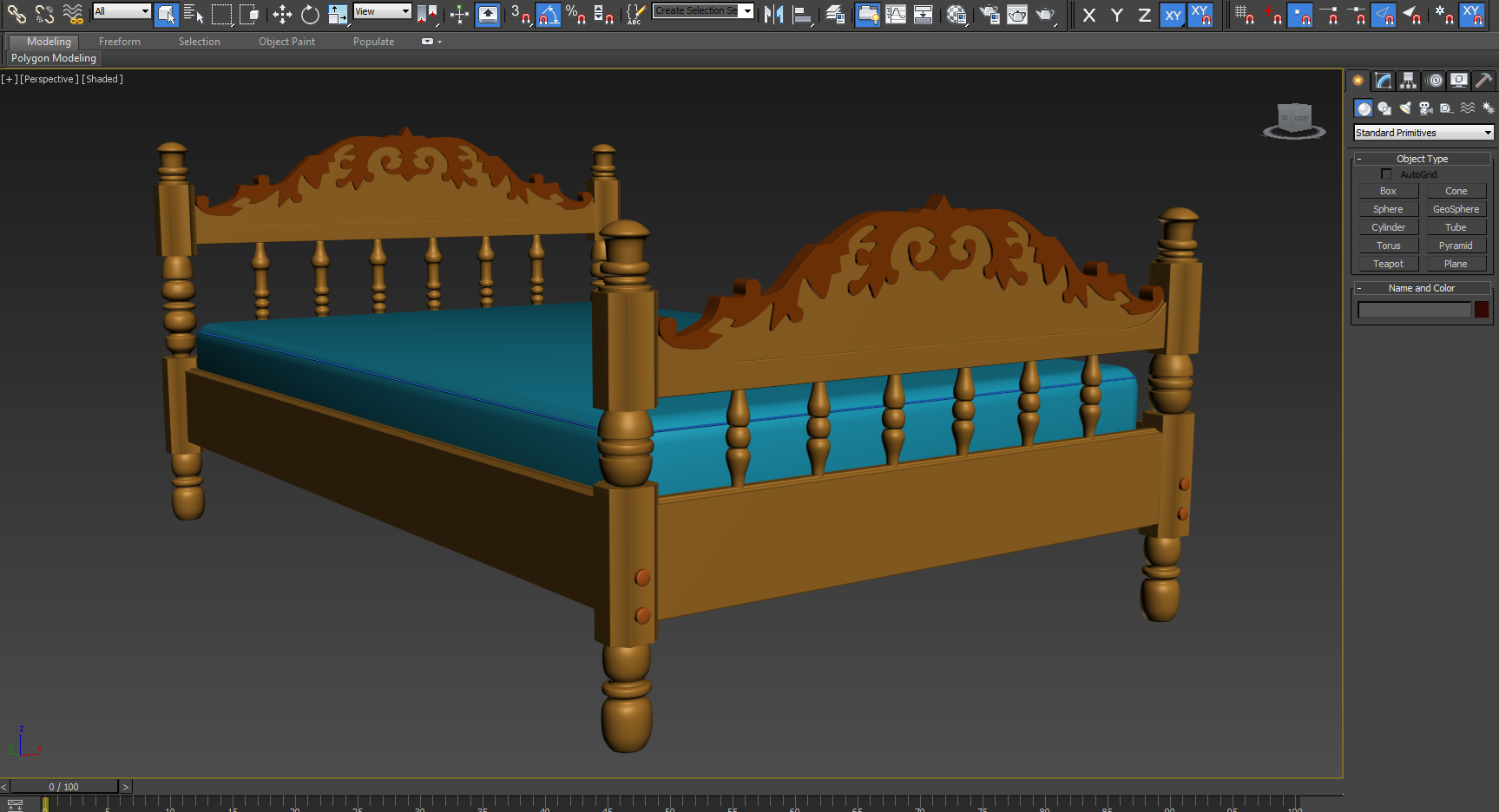Click the Unlink Selection tool
This screenshot has width=1499, height=812.
[x=44, y=14]
